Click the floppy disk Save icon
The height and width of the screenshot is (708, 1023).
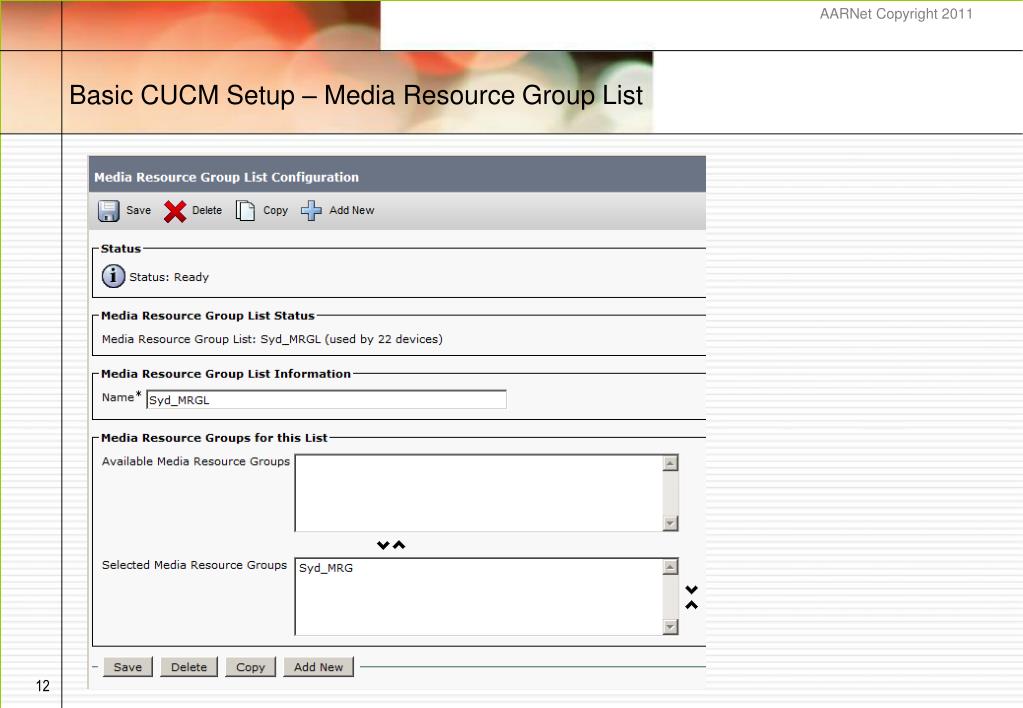pyautogui.click(x=108, y=211)
